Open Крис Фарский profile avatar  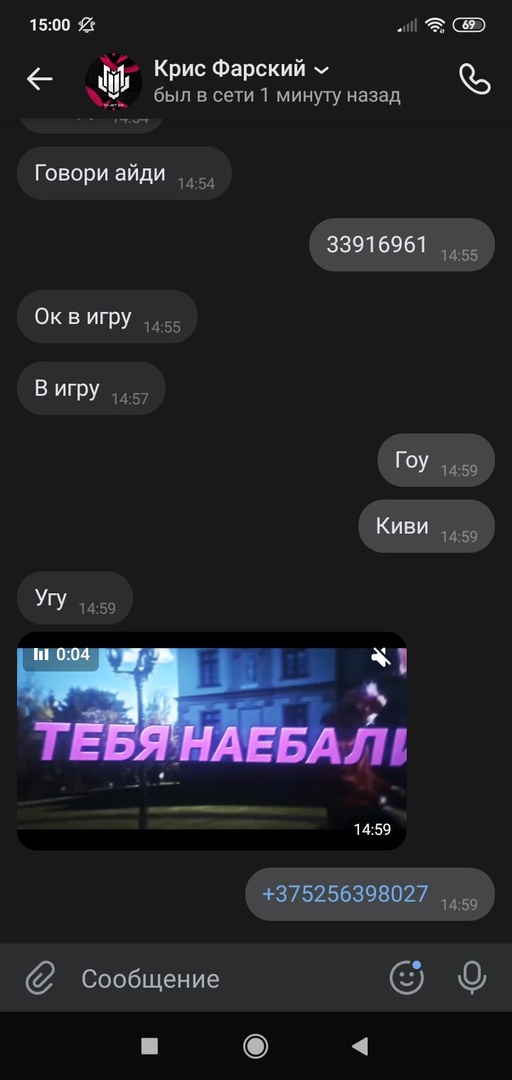tap(113, 81)
